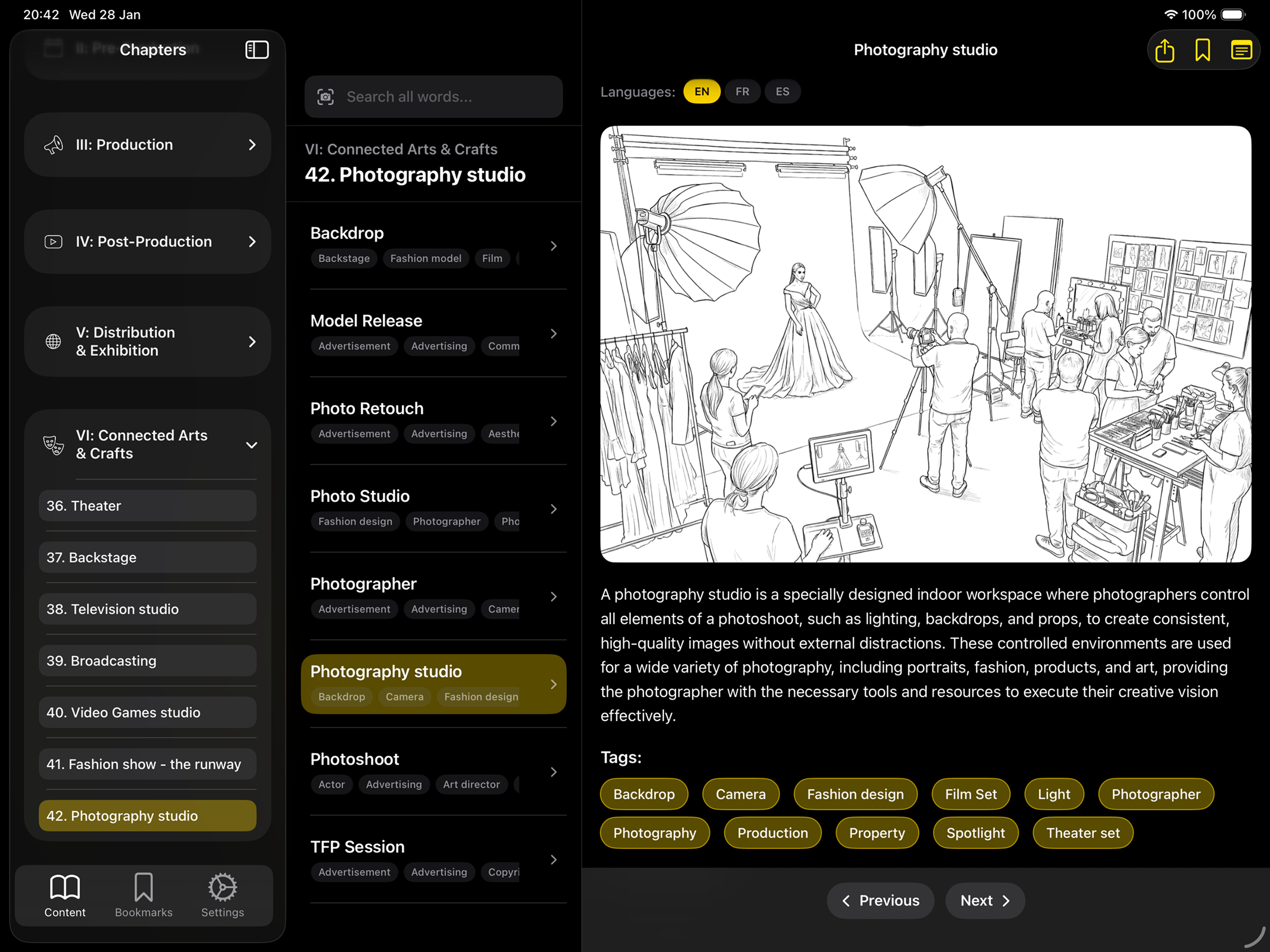
Task: Open the Settings tab
Action: click(x=223, y=896)
